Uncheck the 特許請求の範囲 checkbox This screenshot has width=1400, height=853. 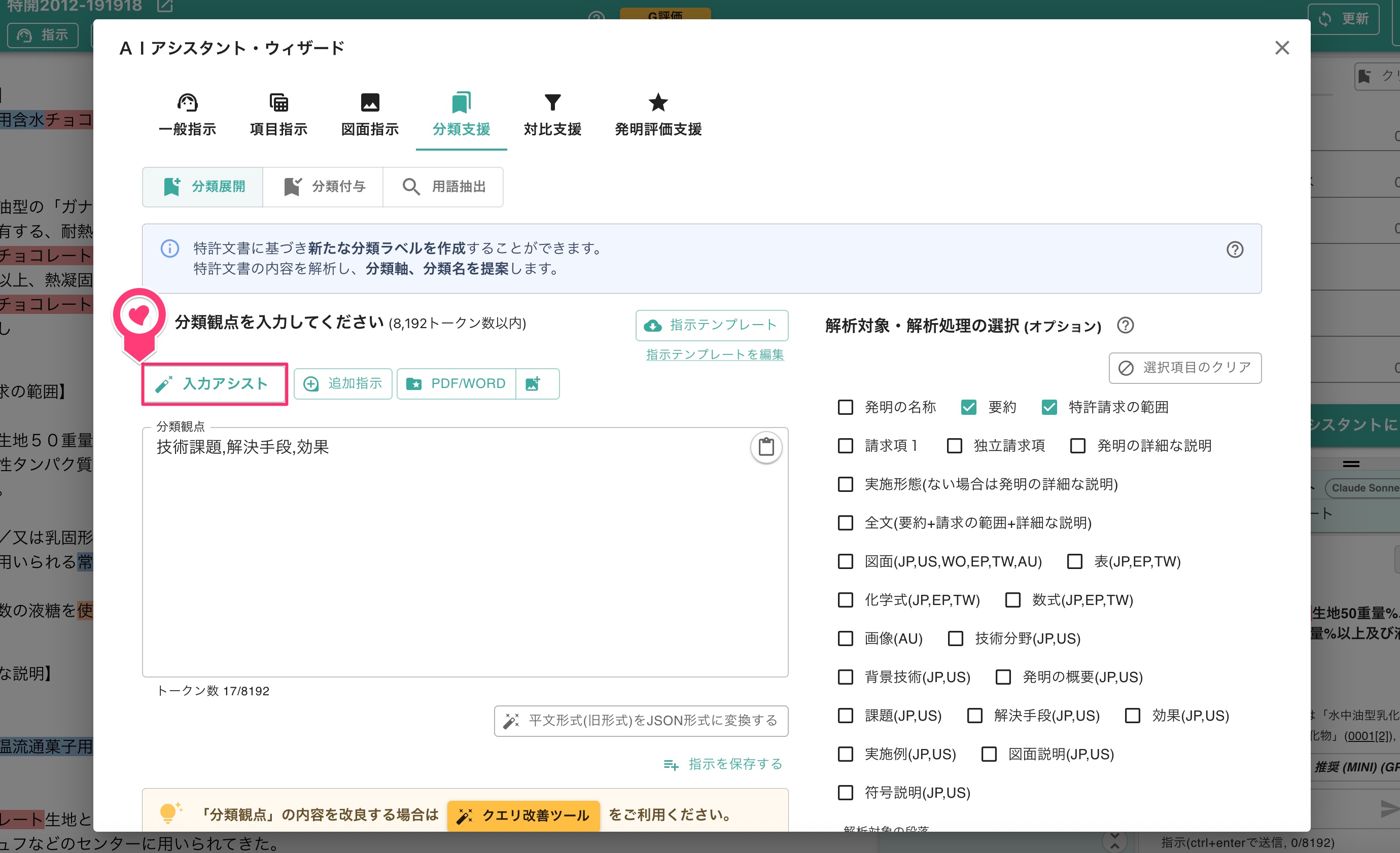tap(1049, 407)
